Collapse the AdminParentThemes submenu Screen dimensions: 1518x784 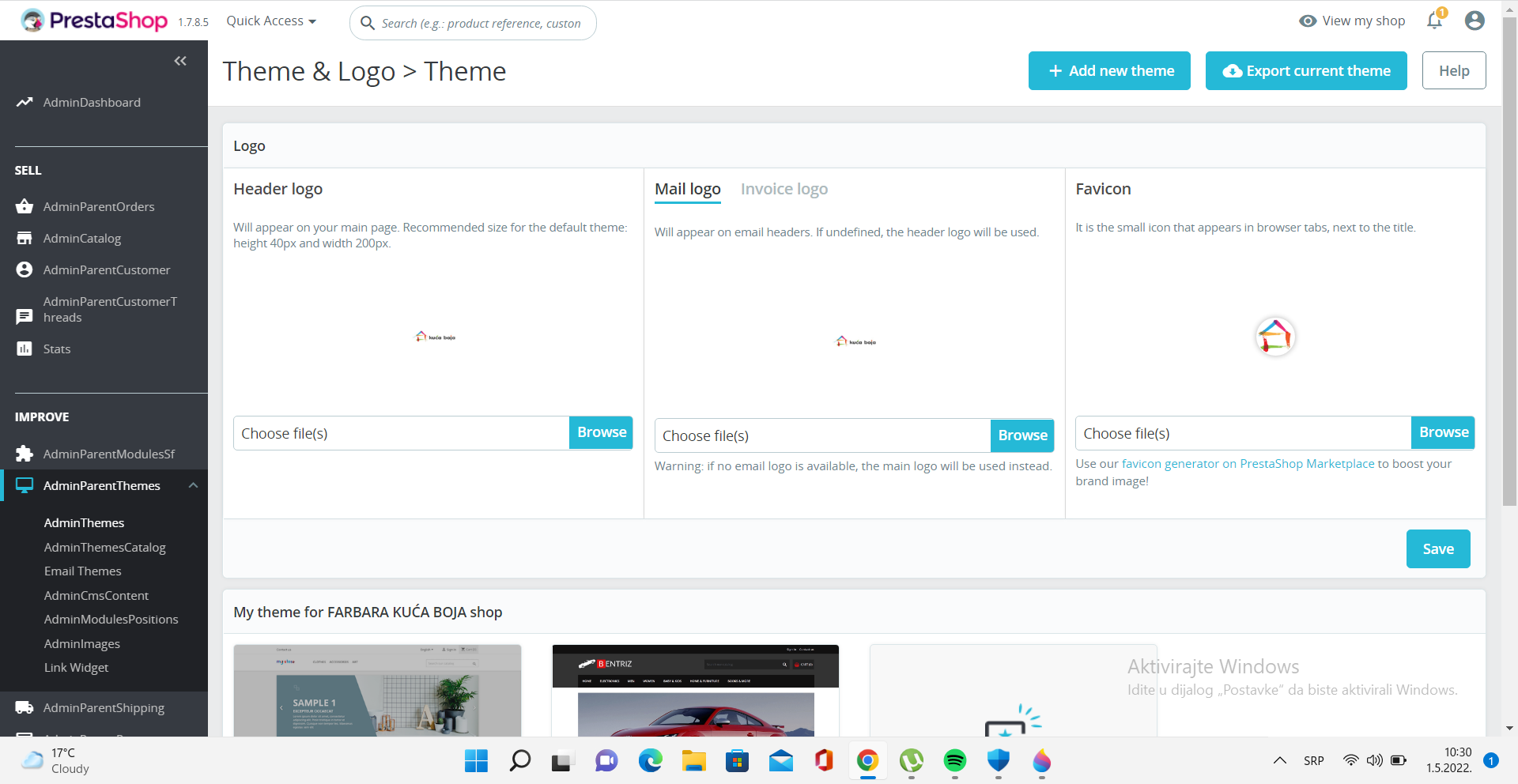click(193, 485)
